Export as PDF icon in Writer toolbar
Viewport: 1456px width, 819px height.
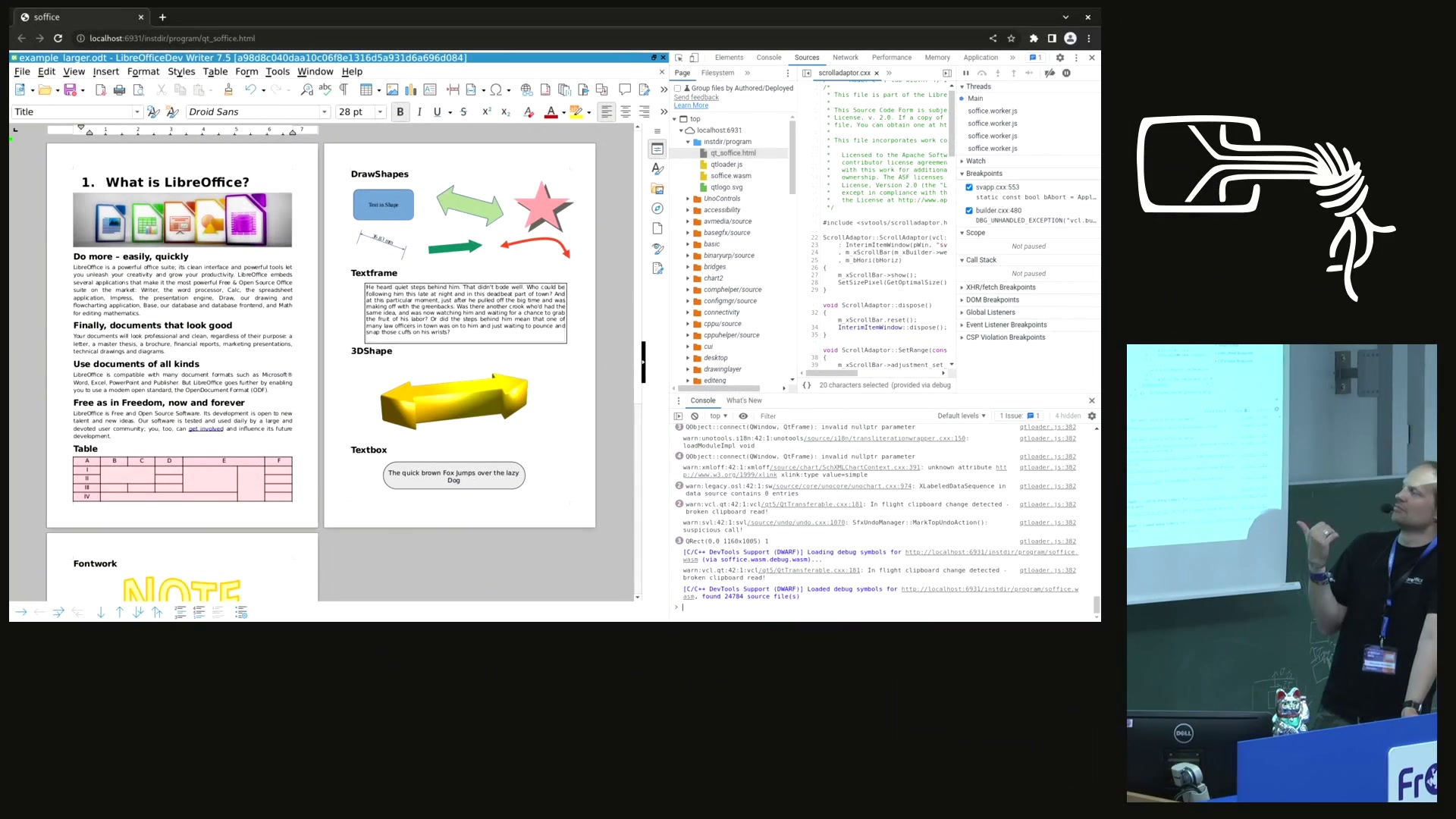[100, 90]
